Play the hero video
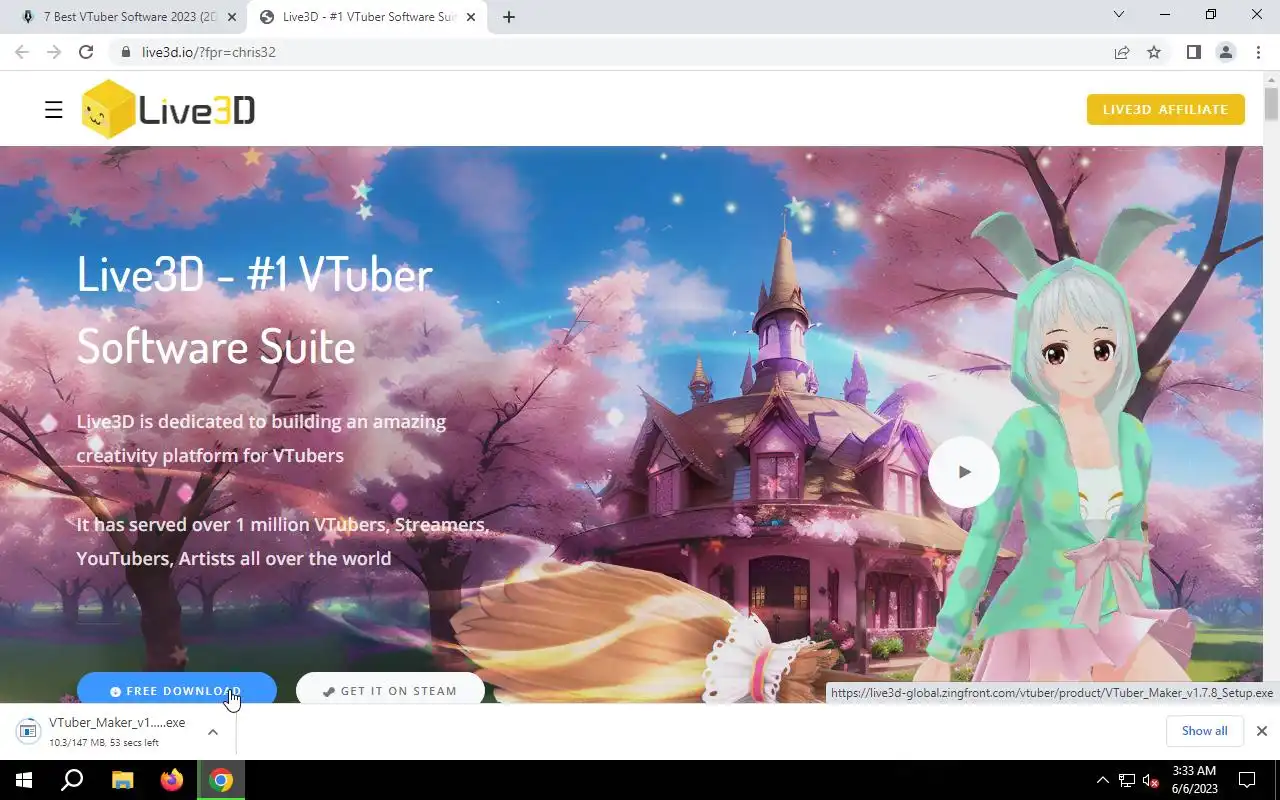This screenshot has height=800, width=1280. tap(964, 472)
